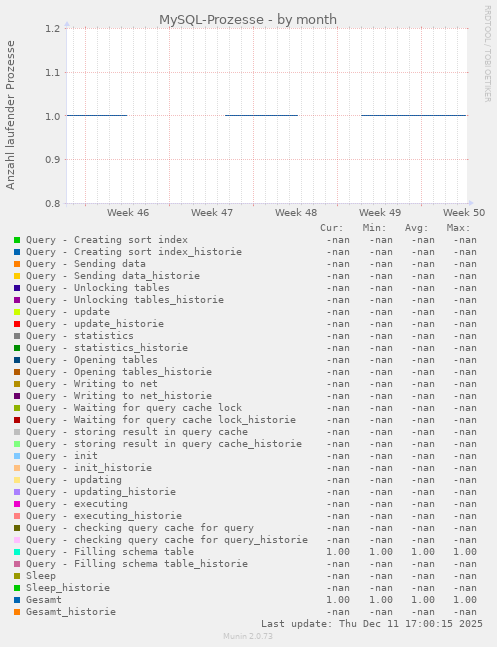This screenshot has height=647, width=497.
Task: Click 'Query - Waiting for query cache lock_historie' label
Action: (x=161, y=420)
